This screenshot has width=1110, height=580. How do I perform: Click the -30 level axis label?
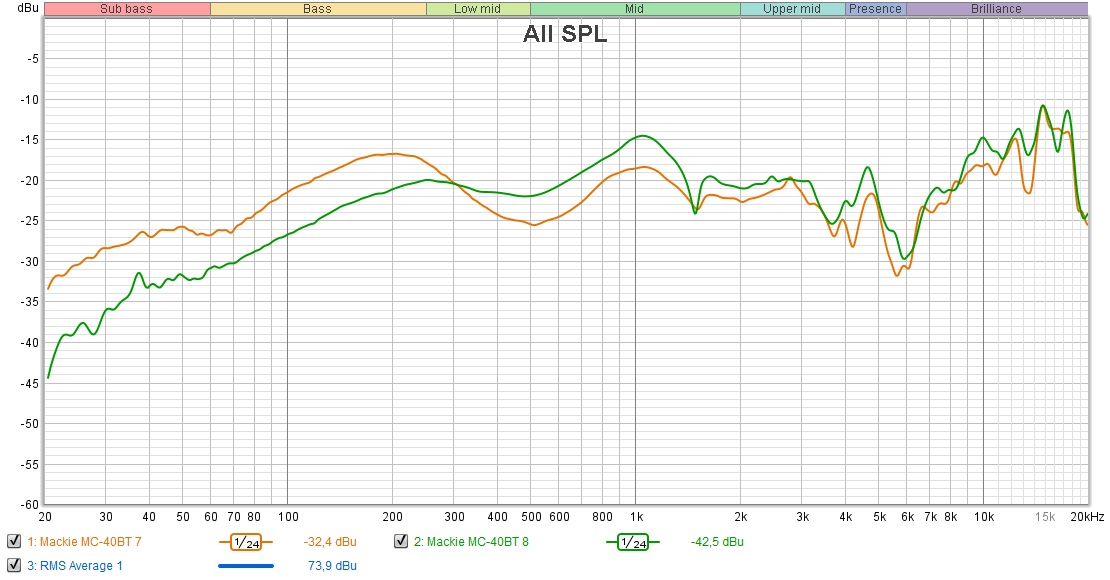click(29, 261)
